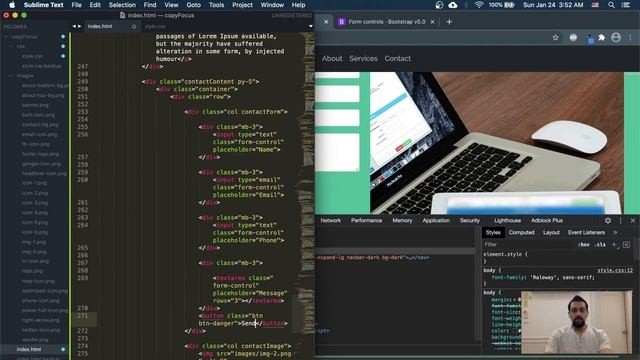Open the Sublime tab list dropdown arrow
Image resolution: width=640 pixels, height=360 pixels.
pos(311,27)
